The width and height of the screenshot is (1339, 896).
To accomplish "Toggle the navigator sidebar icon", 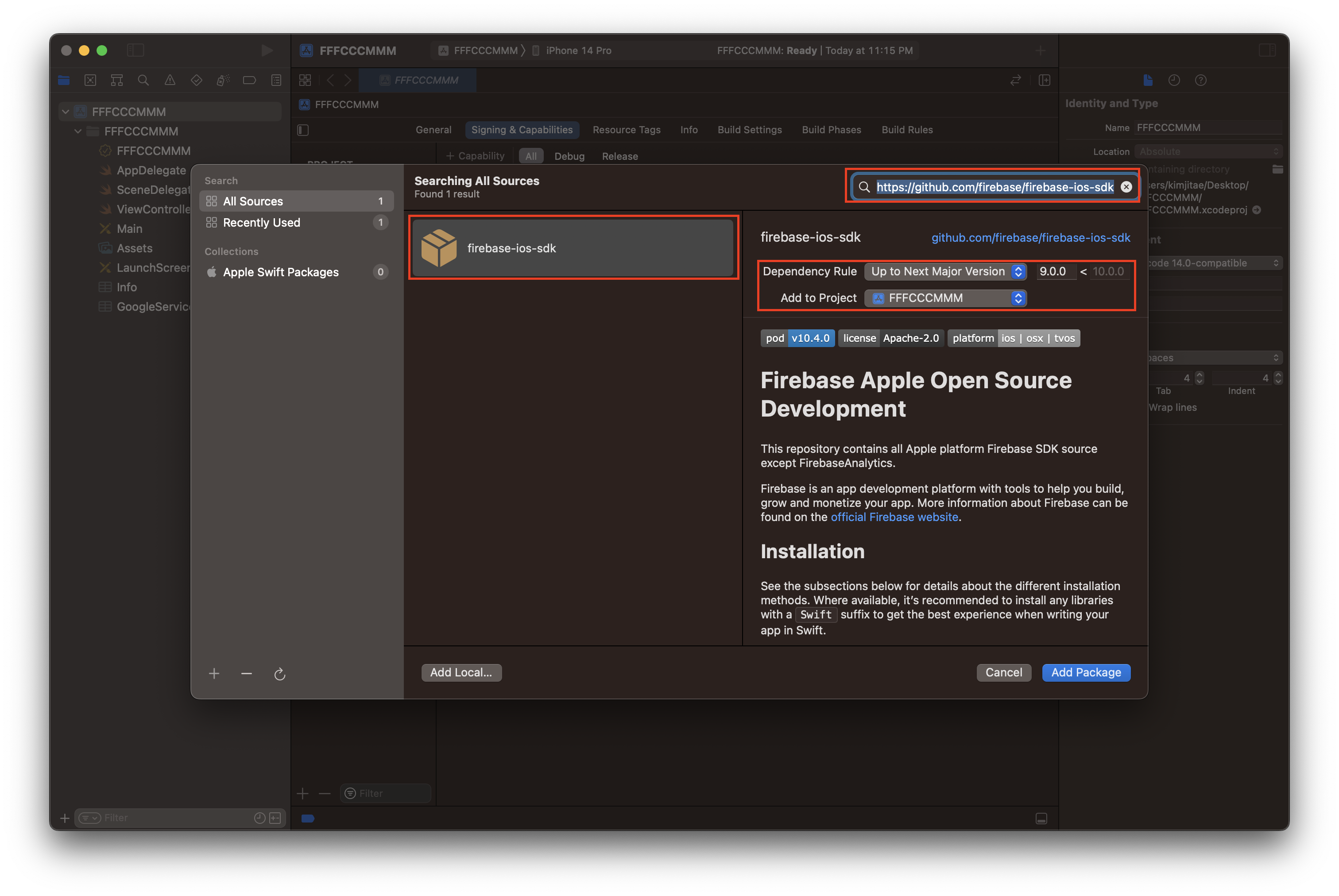I will [x=135, y=50].
